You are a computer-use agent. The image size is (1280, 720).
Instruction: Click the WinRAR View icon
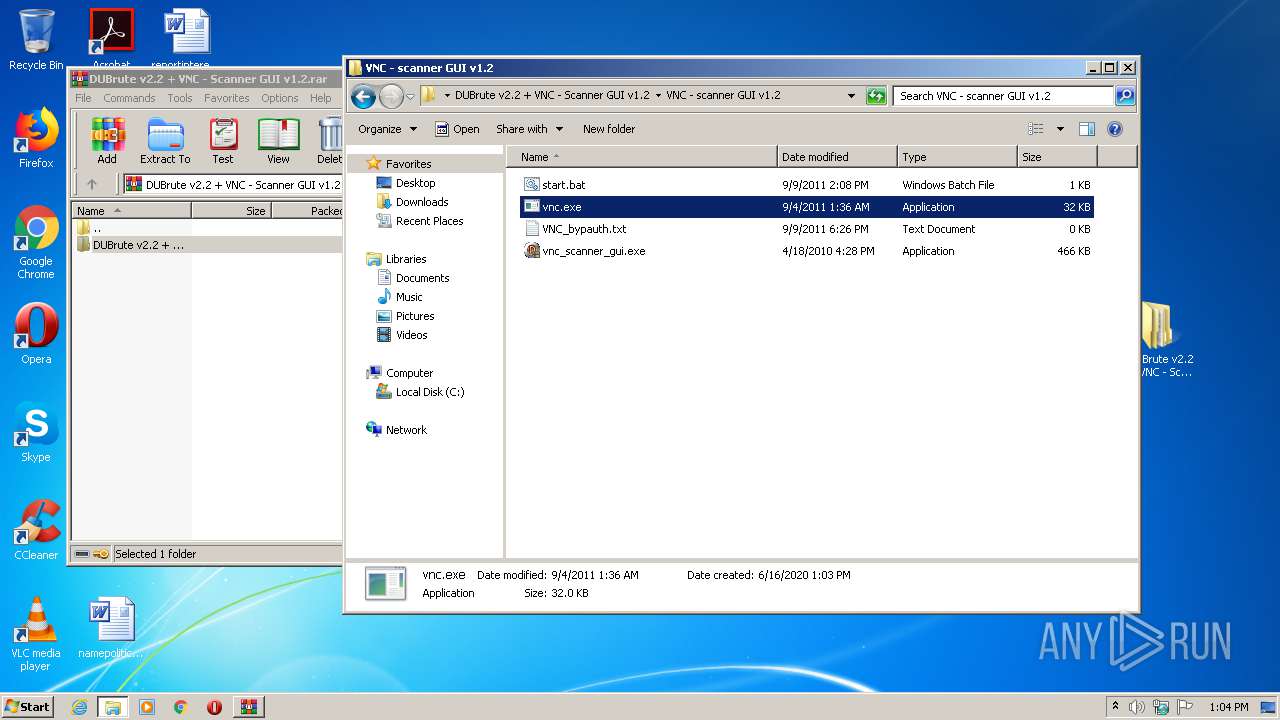pos(278,141)
